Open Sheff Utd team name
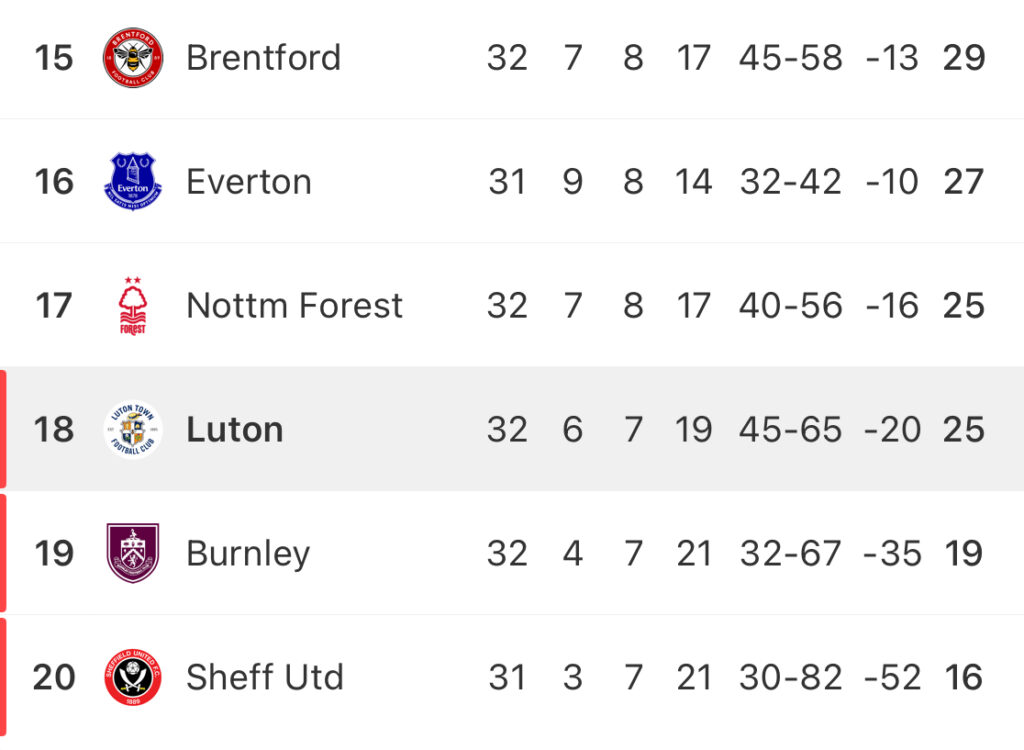The height and width of the screenshot is (750, 1024). point(264,677)
